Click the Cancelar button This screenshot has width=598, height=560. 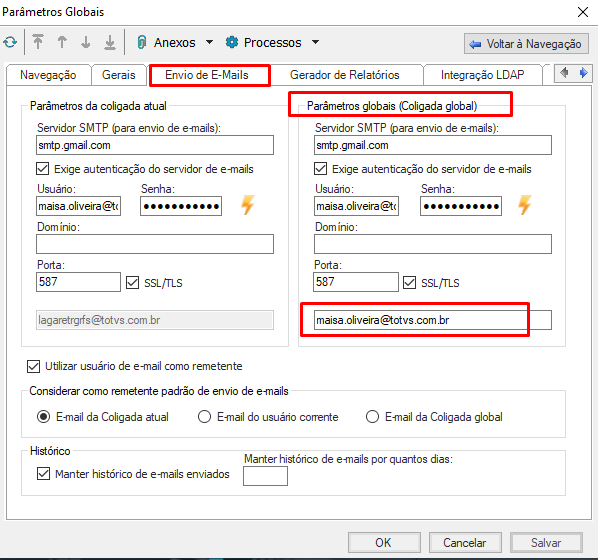[x=465, y=542]
